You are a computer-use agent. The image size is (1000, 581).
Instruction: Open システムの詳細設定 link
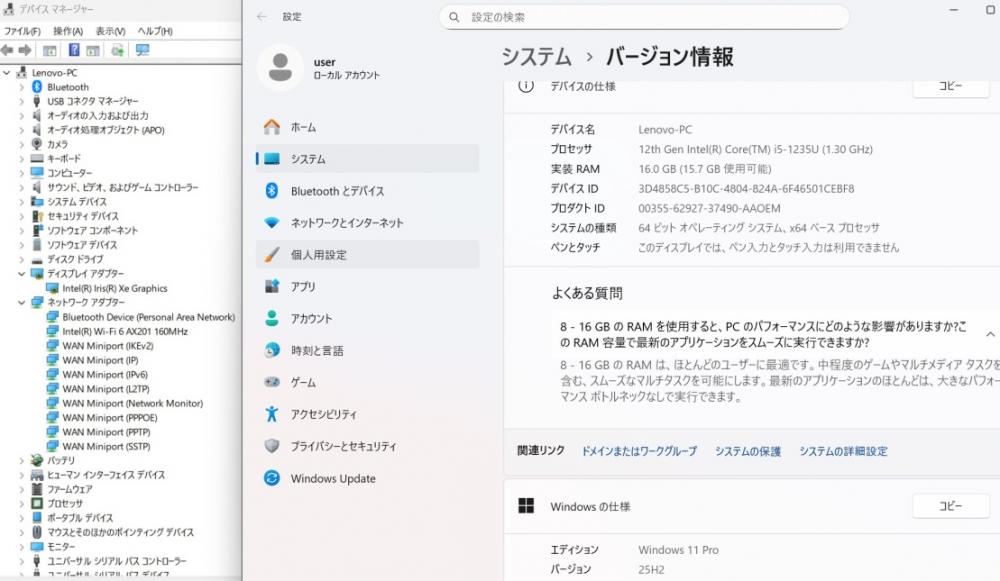[x=843, y=451]
